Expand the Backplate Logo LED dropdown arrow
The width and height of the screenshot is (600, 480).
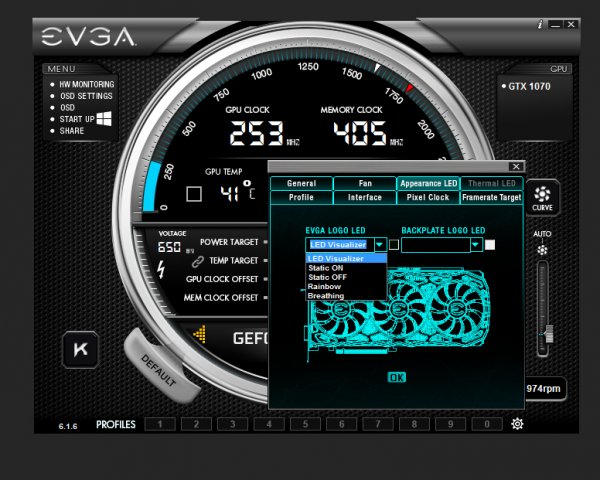pos(476,245)
